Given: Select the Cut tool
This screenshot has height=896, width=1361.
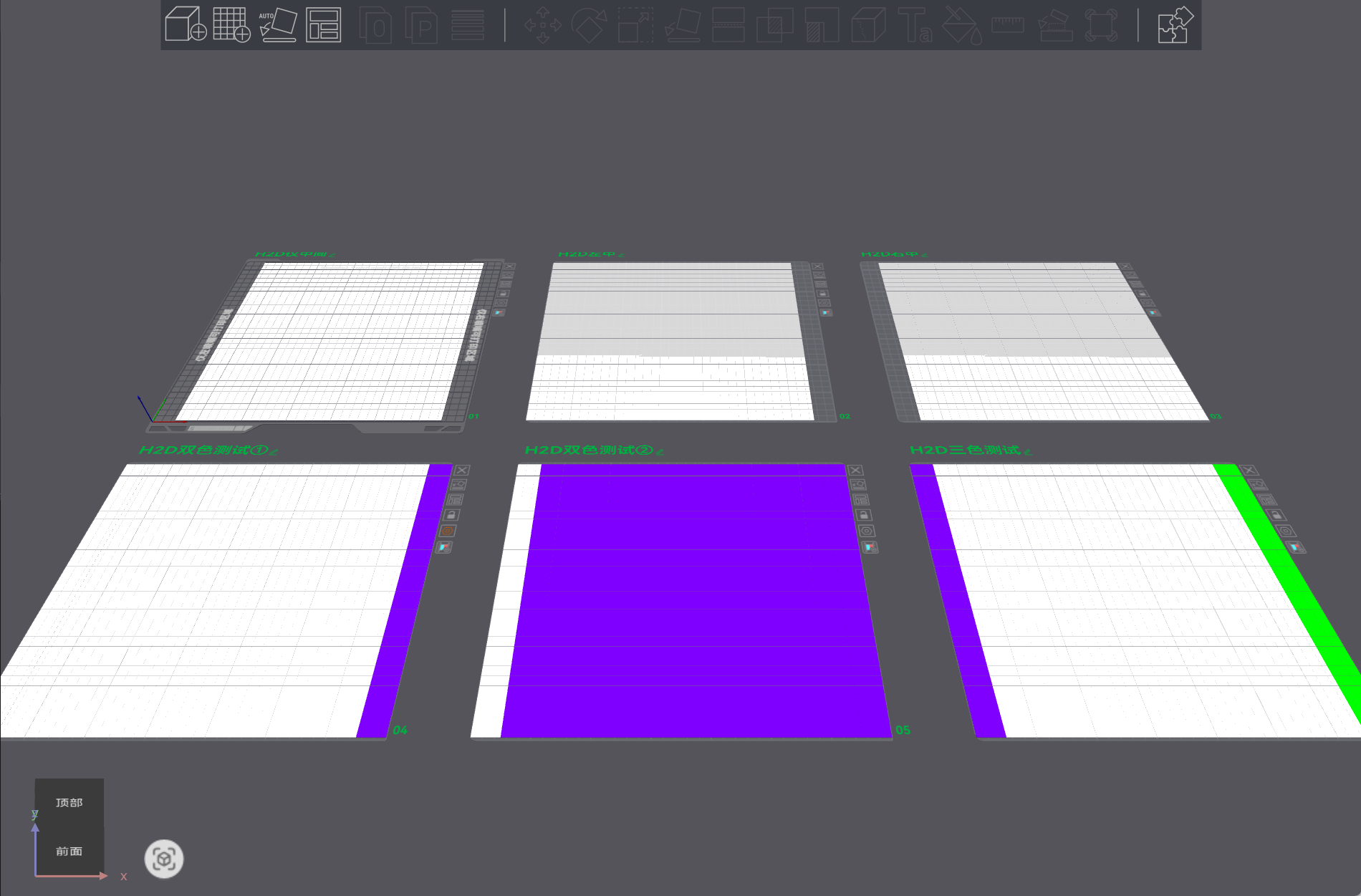Looking at the screenshot, I should [x=728, y=24].
